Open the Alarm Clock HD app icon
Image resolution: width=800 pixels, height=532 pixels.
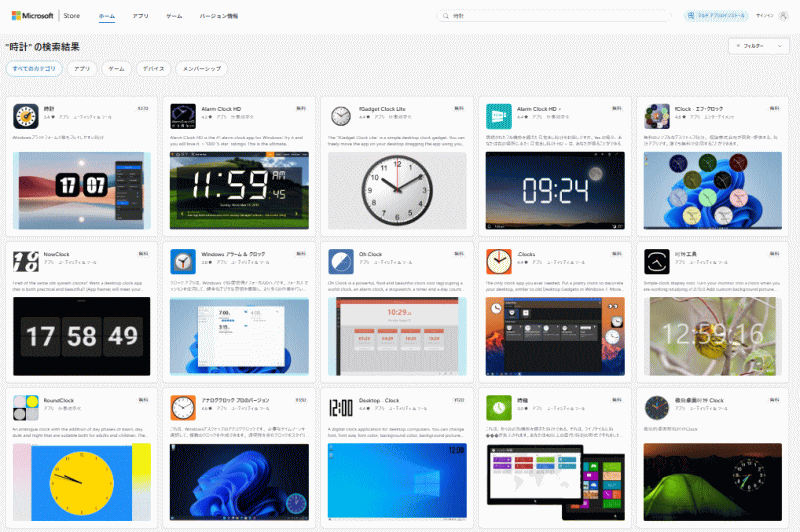tap(182, 115)
